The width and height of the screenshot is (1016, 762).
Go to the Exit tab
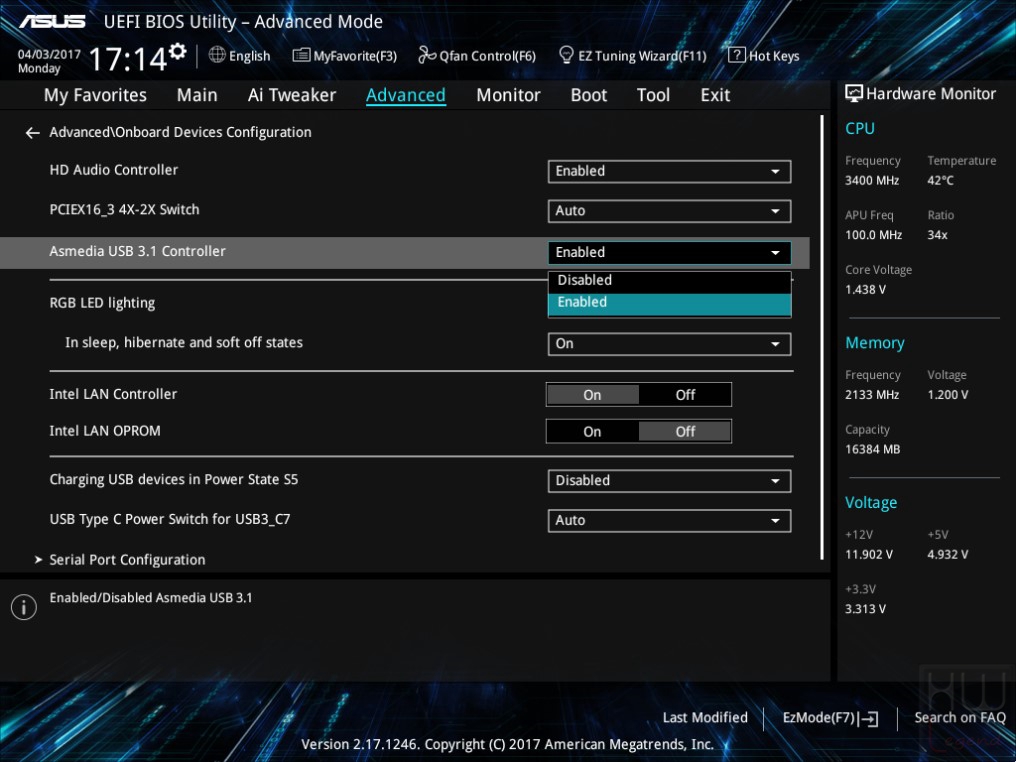click(715, 95)
